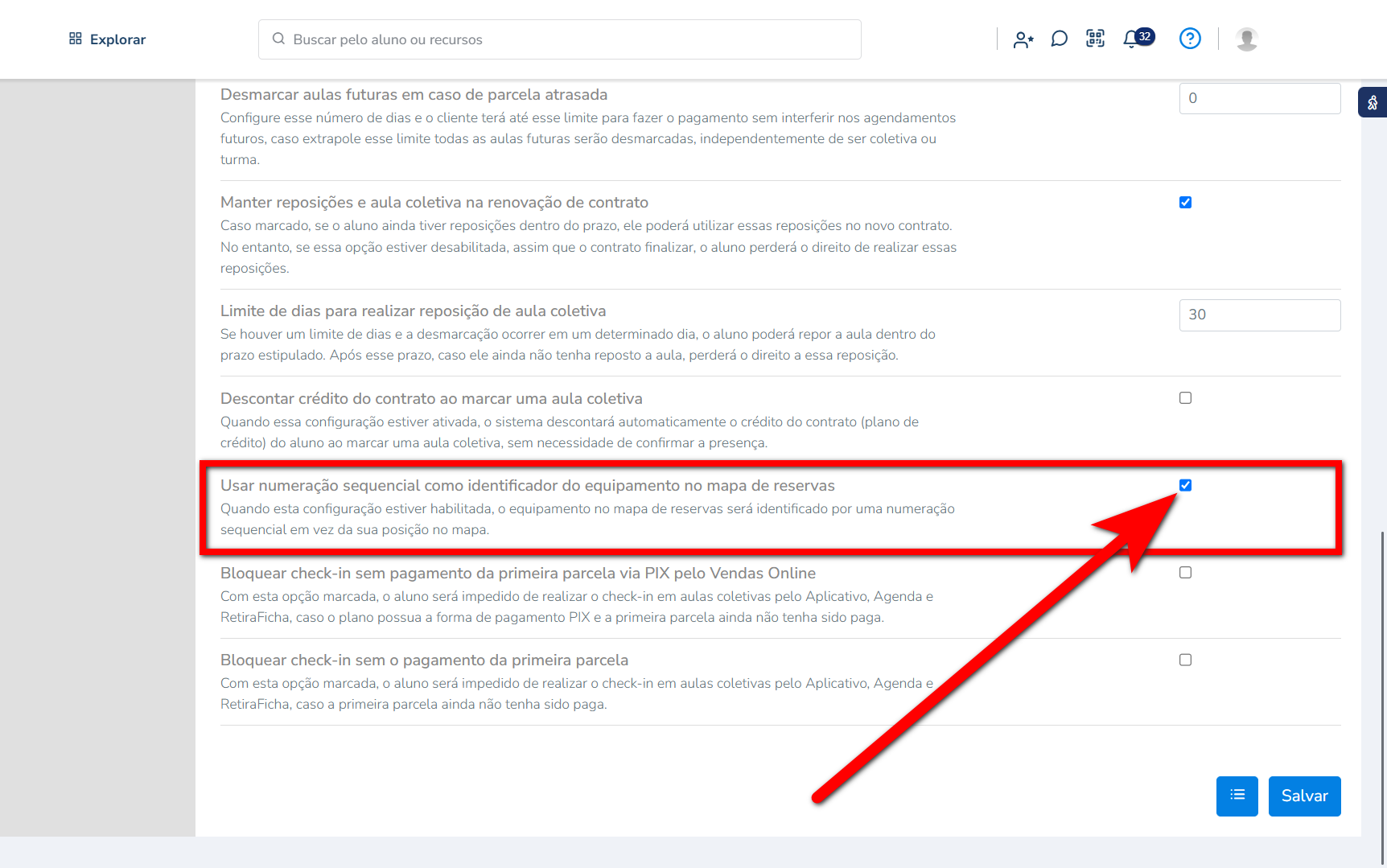Focus the Buscar pelo aluno search field

563,39
